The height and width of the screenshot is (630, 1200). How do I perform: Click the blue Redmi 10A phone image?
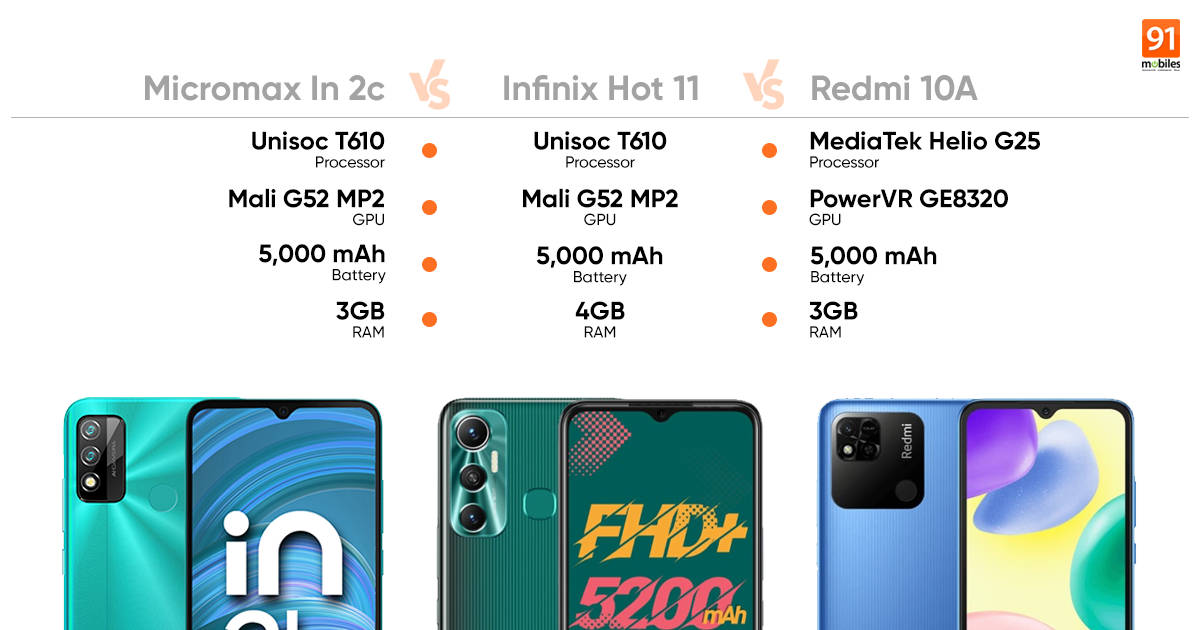tap(976, 514)
